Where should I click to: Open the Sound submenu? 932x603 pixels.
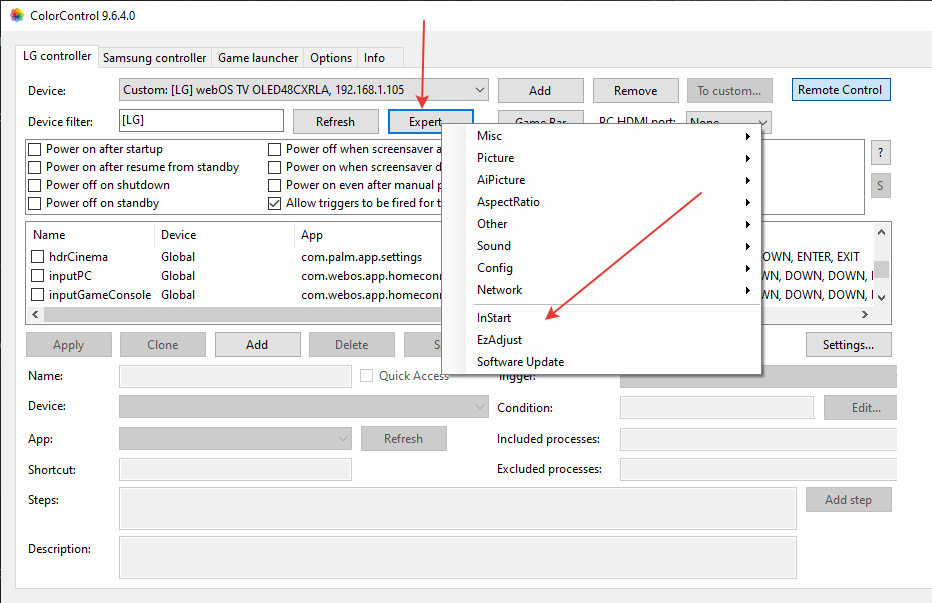[494, 246]
